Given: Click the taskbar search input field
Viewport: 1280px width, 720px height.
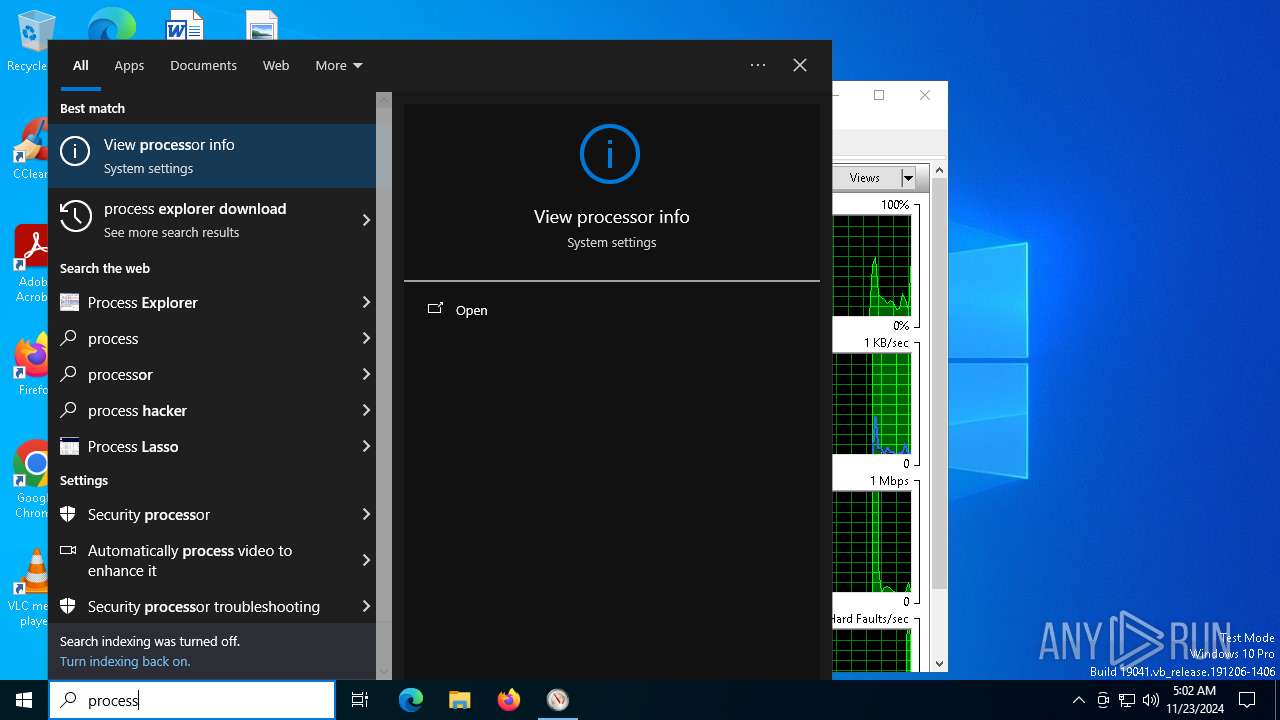Looking at the screenshot, I should point(192,700).
